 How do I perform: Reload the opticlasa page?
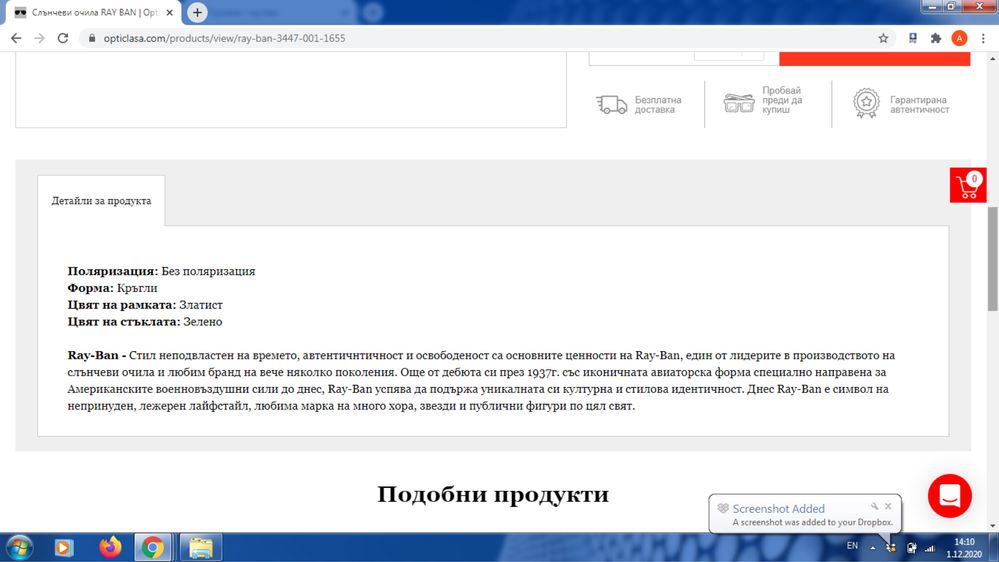(62, 38)
